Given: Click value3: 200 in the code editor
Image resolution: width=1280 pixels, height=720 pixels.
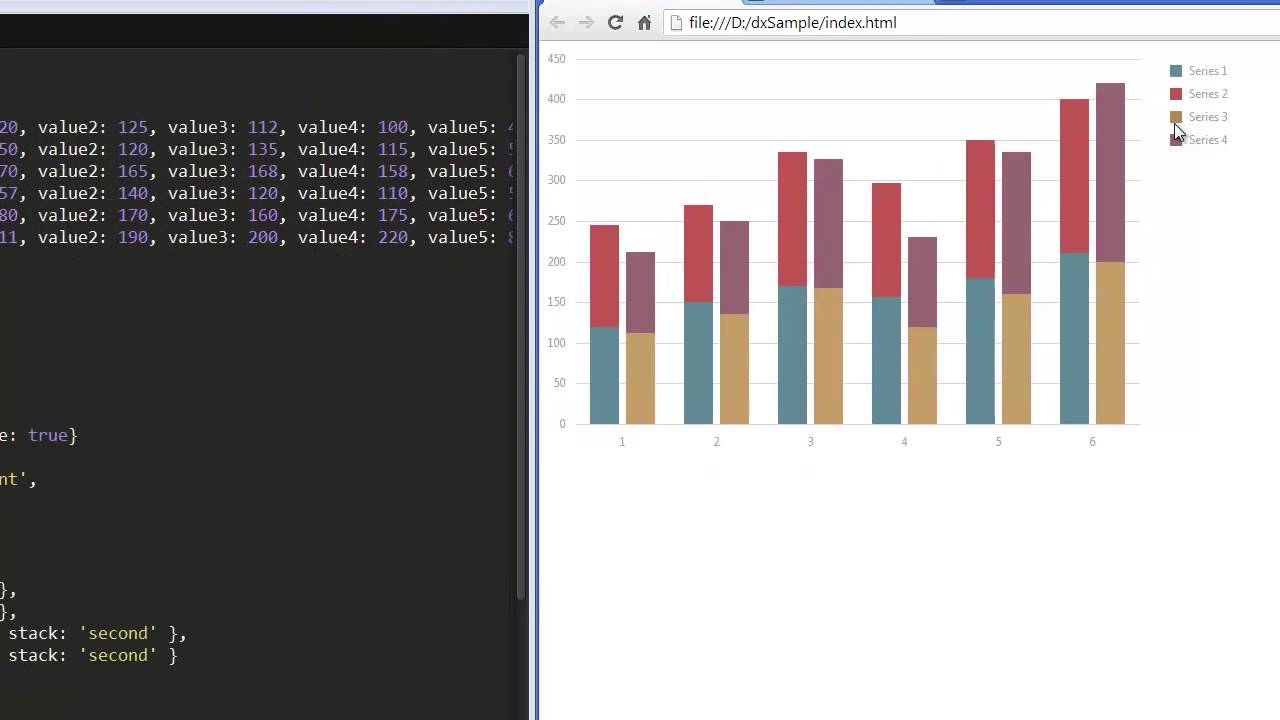Looking at the screenshot, I should pos(222,237).
